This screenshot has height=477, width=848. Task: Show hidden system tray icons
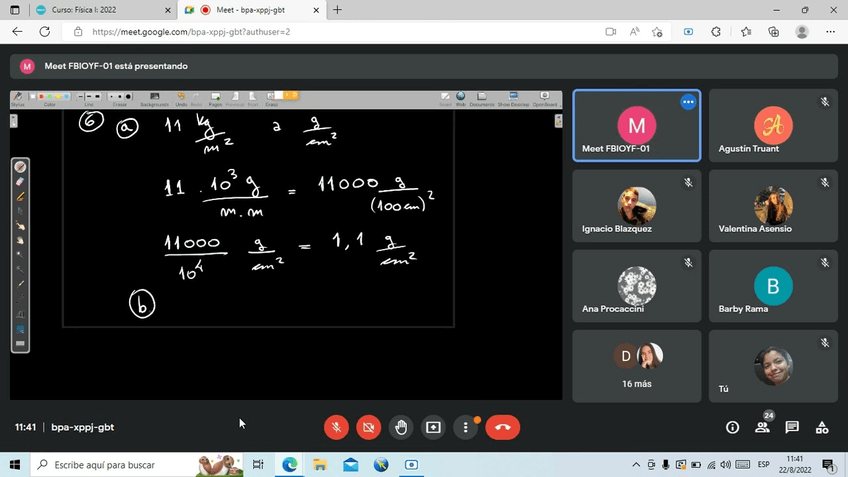click(636, 465)
